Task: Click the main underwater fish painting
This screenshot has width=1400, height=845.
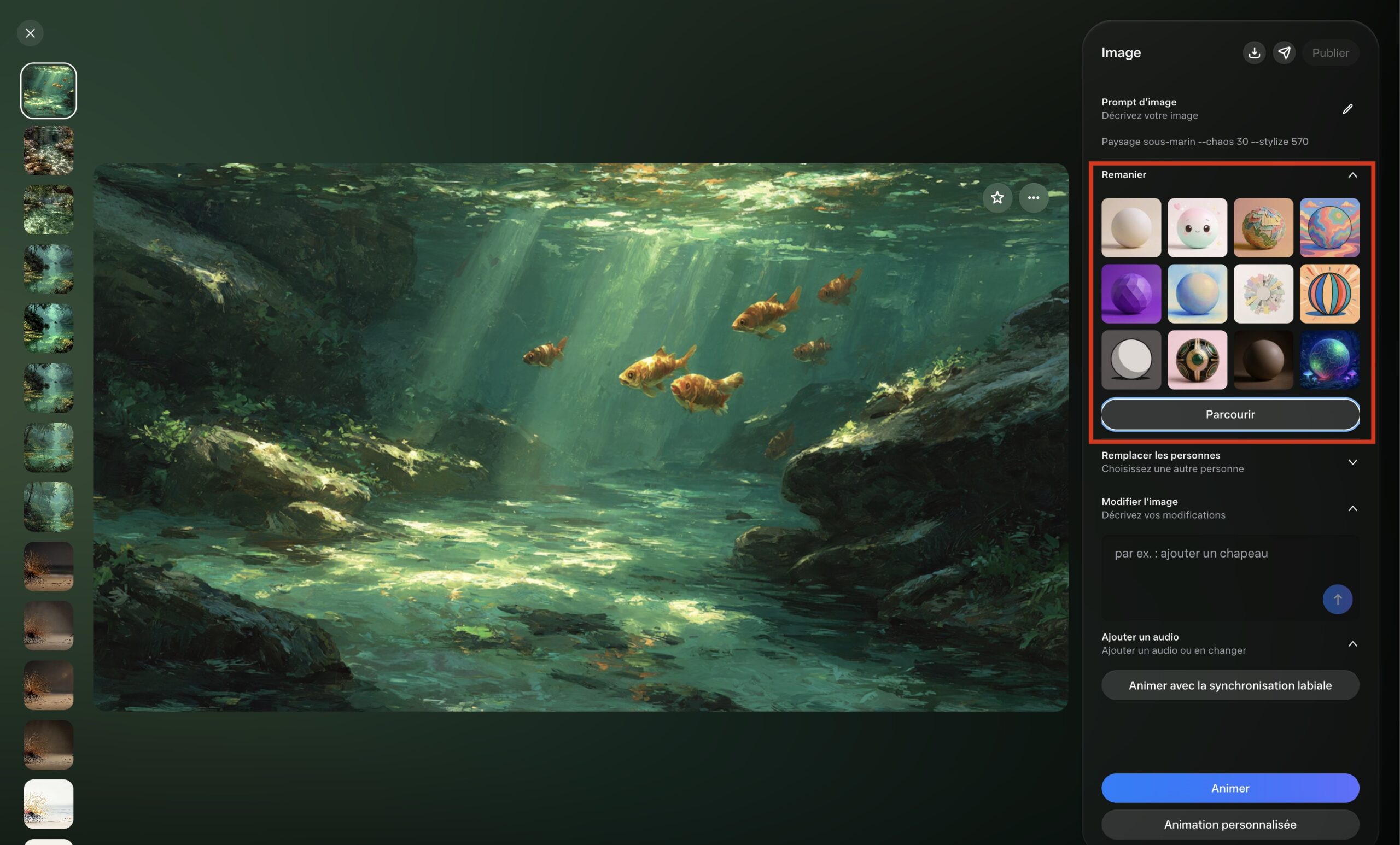Action: [x=580, y=437]
